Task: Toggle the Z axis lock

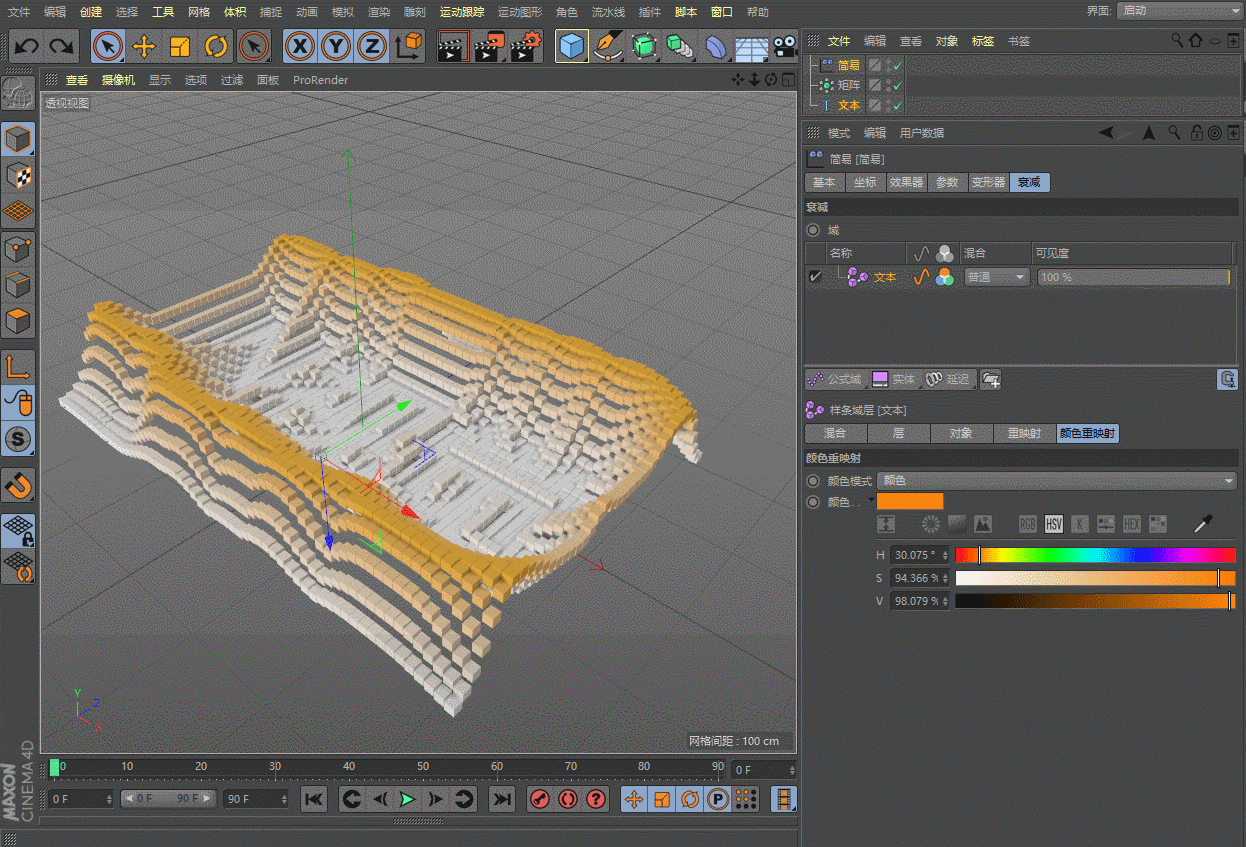Action: [x=372, y=46]
